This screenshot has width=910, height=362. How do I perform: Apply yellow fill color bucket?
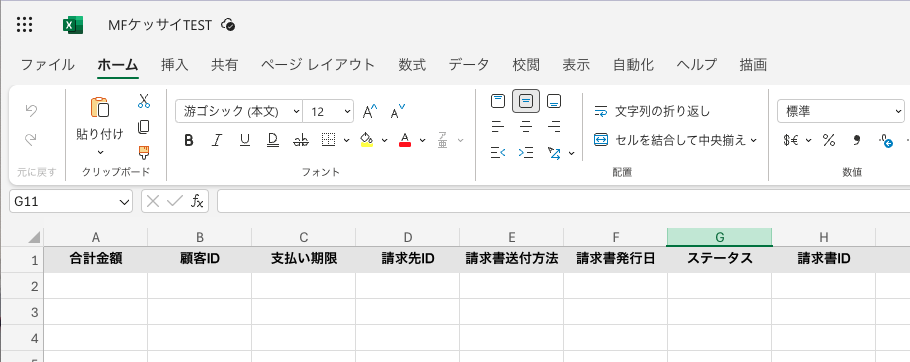click(x=366, y=140)
